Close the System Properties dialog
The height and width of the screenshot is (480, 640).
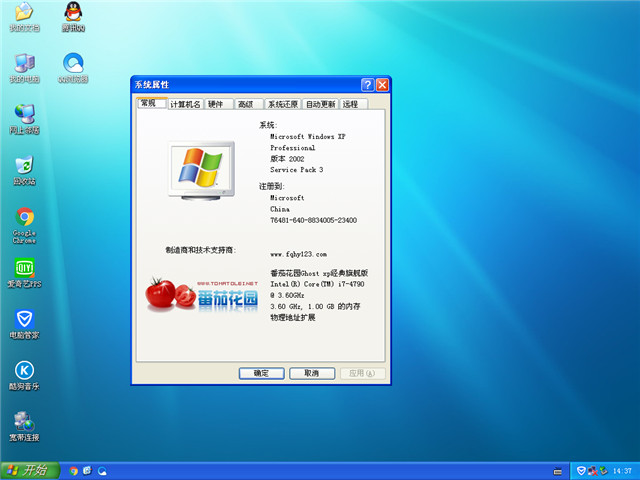382,84
